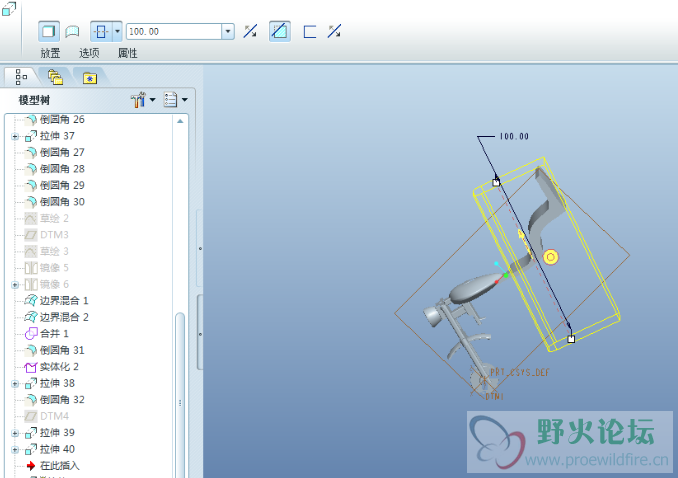Click the model tree show list icon
Screen dimensions: 678x478
(170, 100)
